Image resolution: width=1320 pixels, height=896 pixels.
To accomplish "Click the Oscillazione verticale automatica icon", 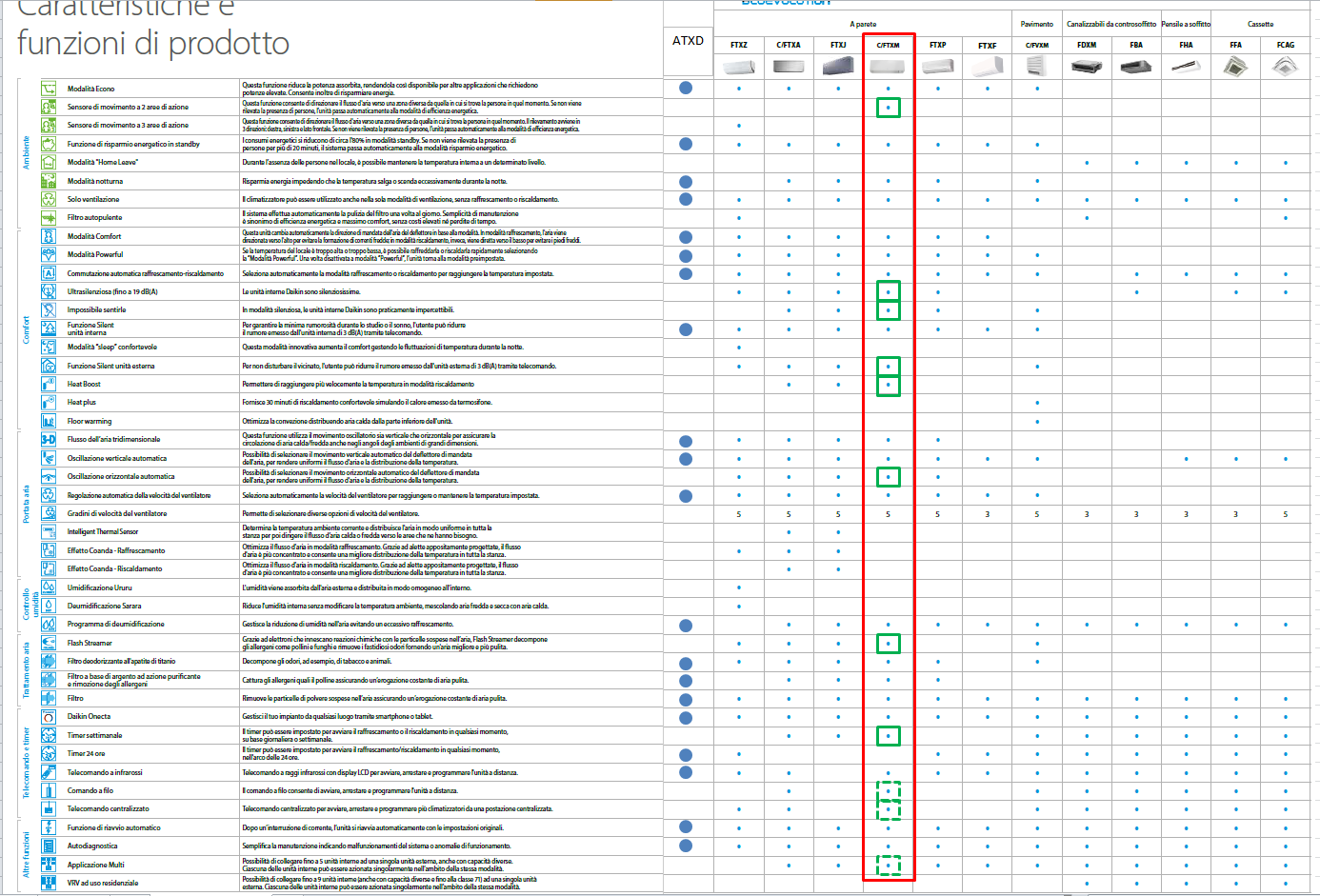I will point(49,458).
